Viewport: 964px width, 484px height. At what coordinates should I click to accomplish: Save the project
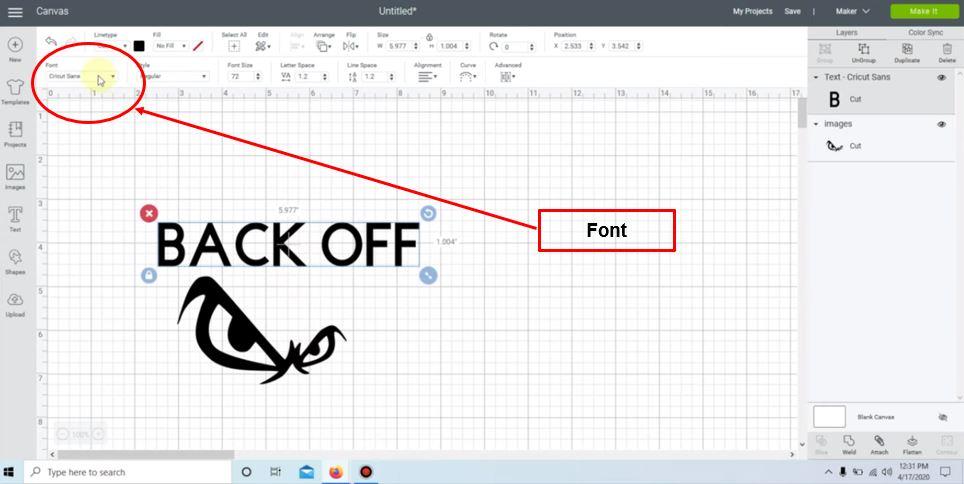point(792,12)
